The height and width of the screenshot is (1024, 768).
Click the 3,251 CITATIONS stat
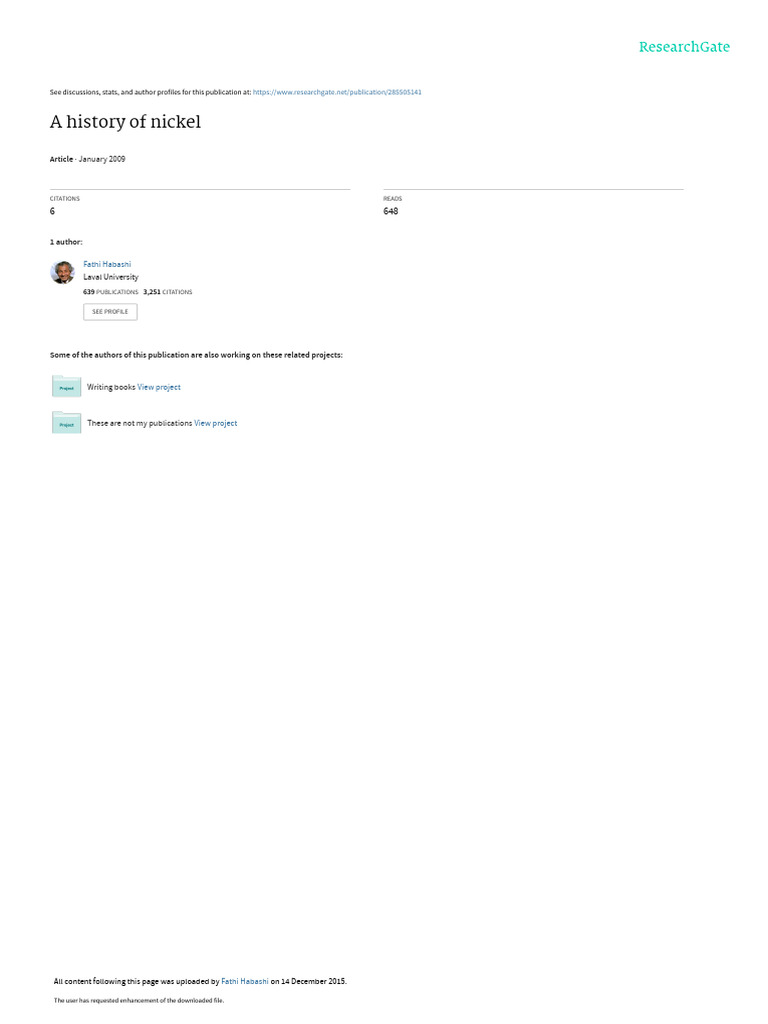tap(168, 291)
